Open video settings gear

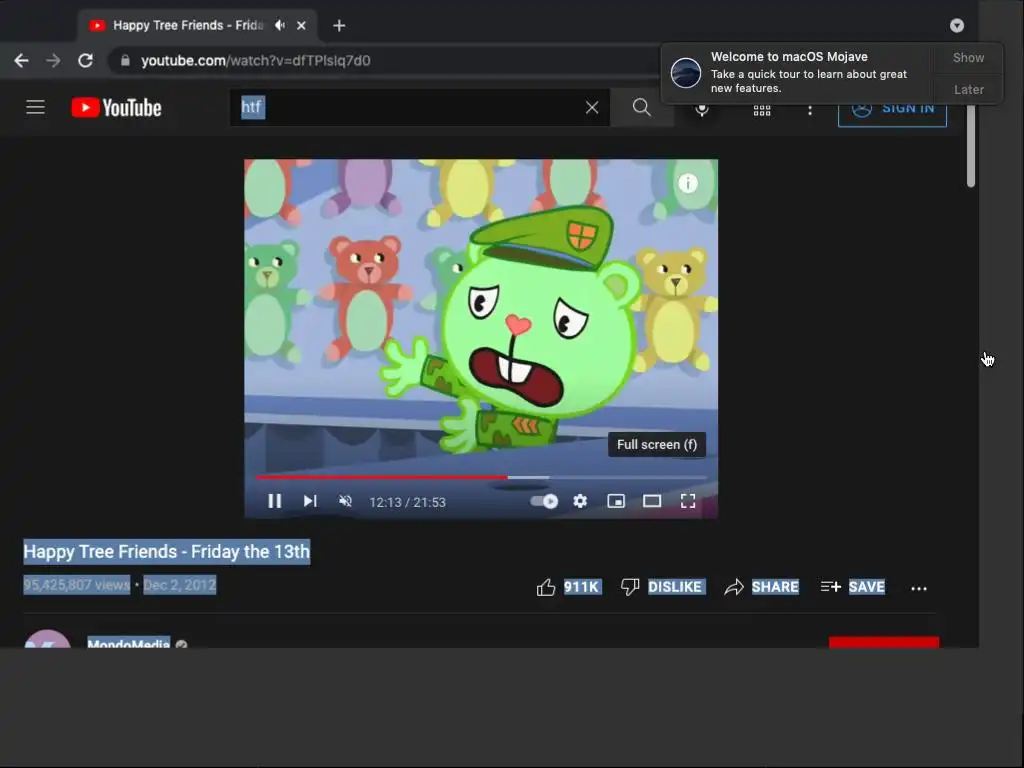580,501
